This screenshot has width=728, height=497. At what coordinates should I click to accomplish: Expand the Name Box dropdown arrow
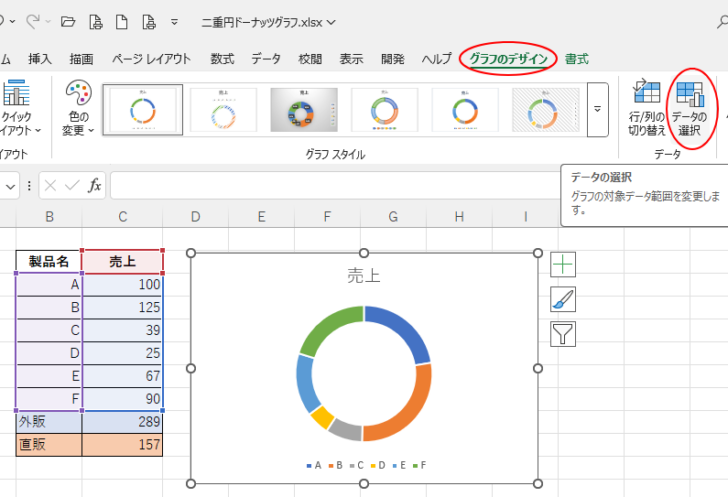coord(10,186)
